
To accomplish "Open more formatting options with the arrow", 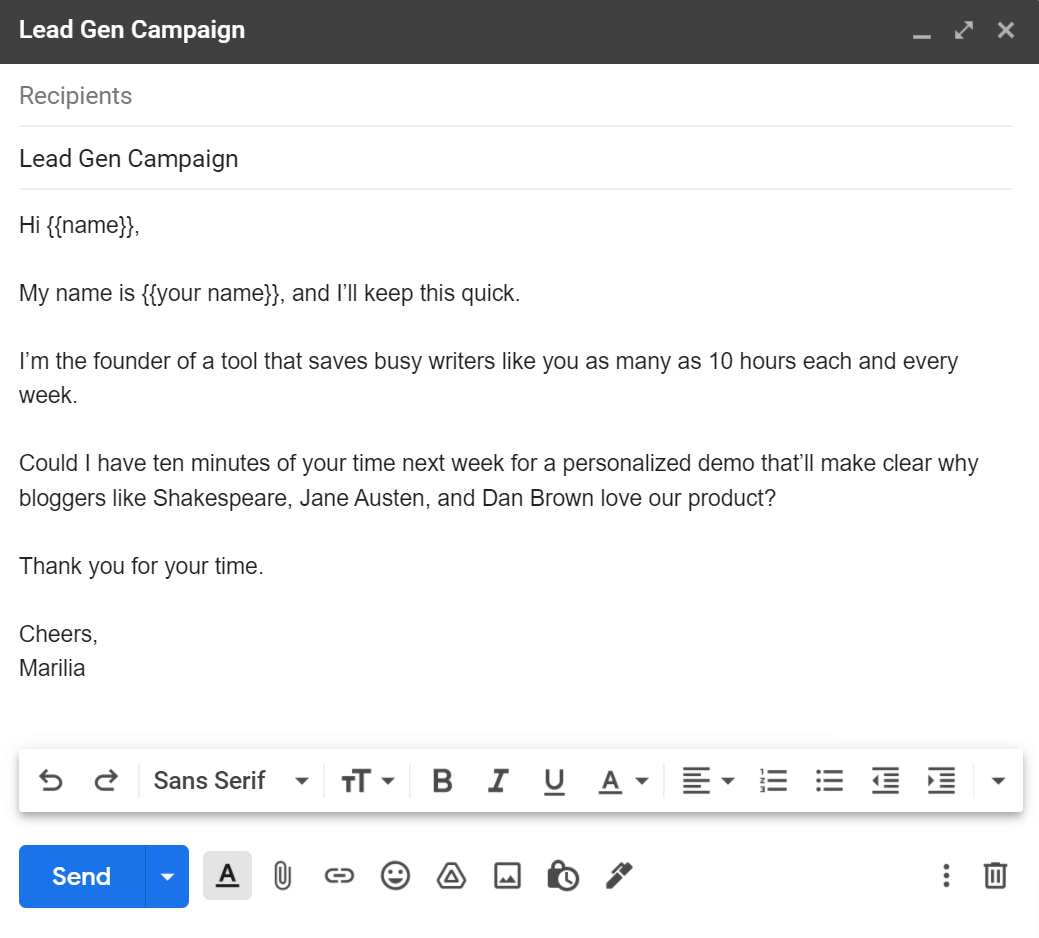I will [x=999, y=781].
